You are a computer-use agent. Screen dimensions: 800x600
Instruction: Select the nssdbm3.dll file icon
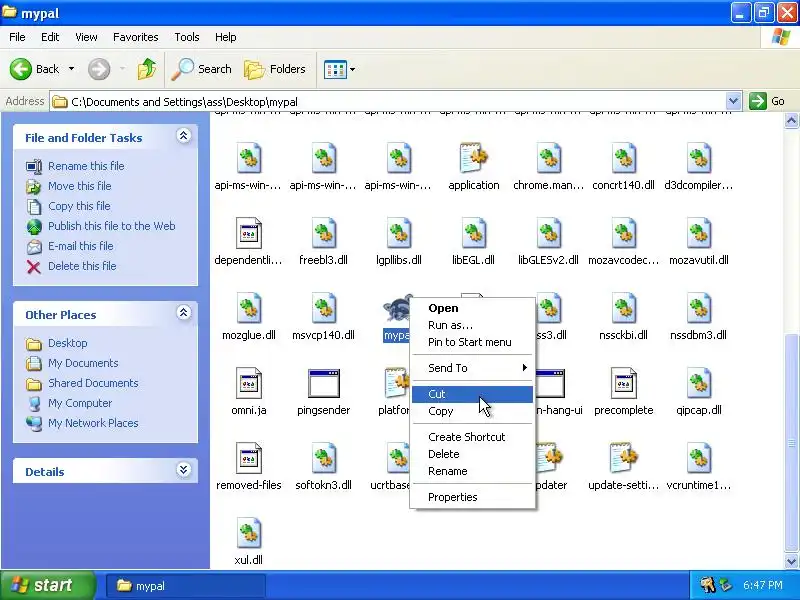point(698,309)
